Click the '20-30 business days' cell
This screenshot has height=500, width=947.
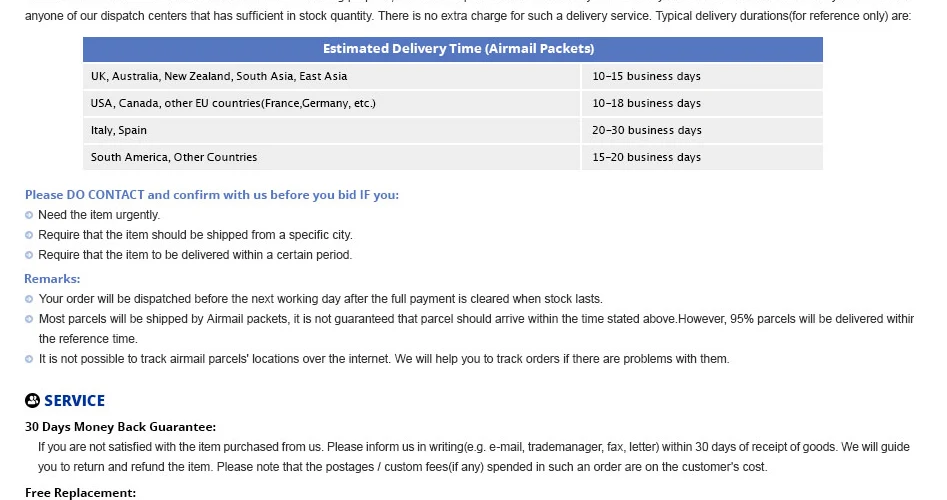702,130
